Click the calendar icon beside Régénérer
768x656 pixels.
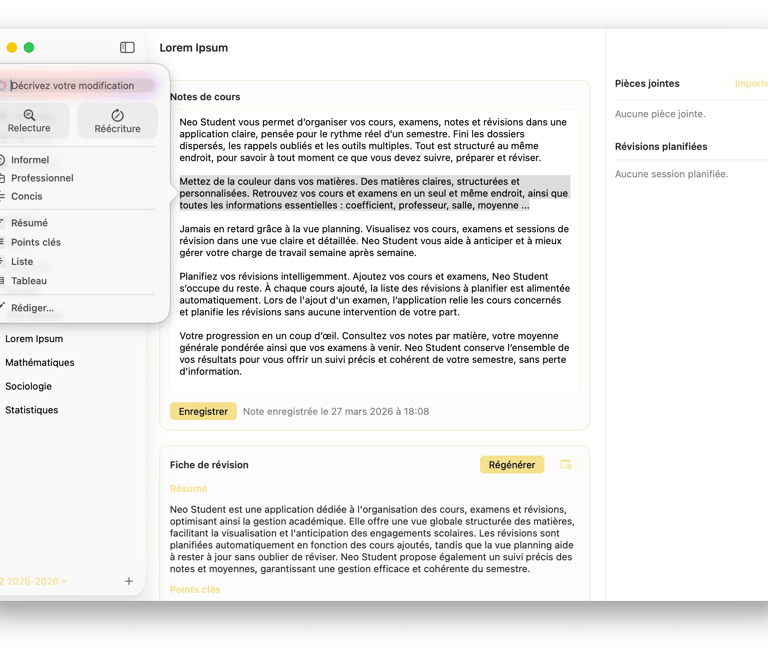pyautogui.click(x=566, y=464)
